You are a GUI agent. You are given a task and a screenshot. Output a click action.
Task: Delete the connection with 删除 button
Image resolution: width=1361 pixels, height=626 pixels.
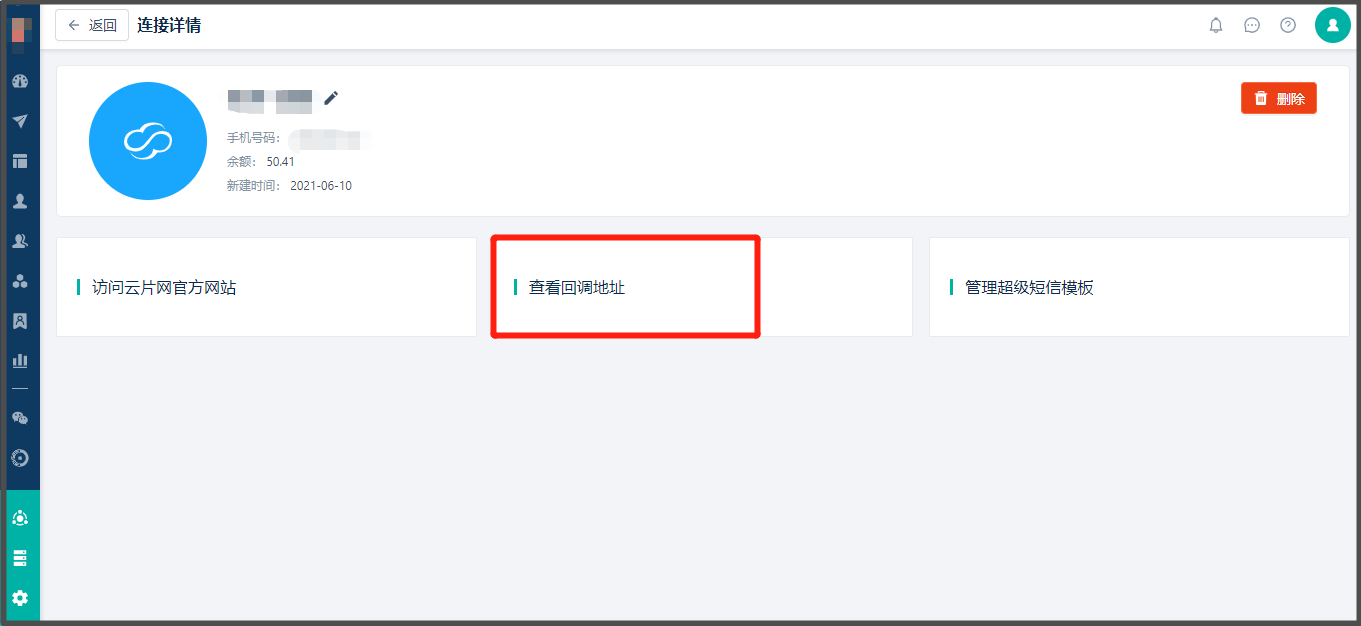click(x=1279, y=98)
